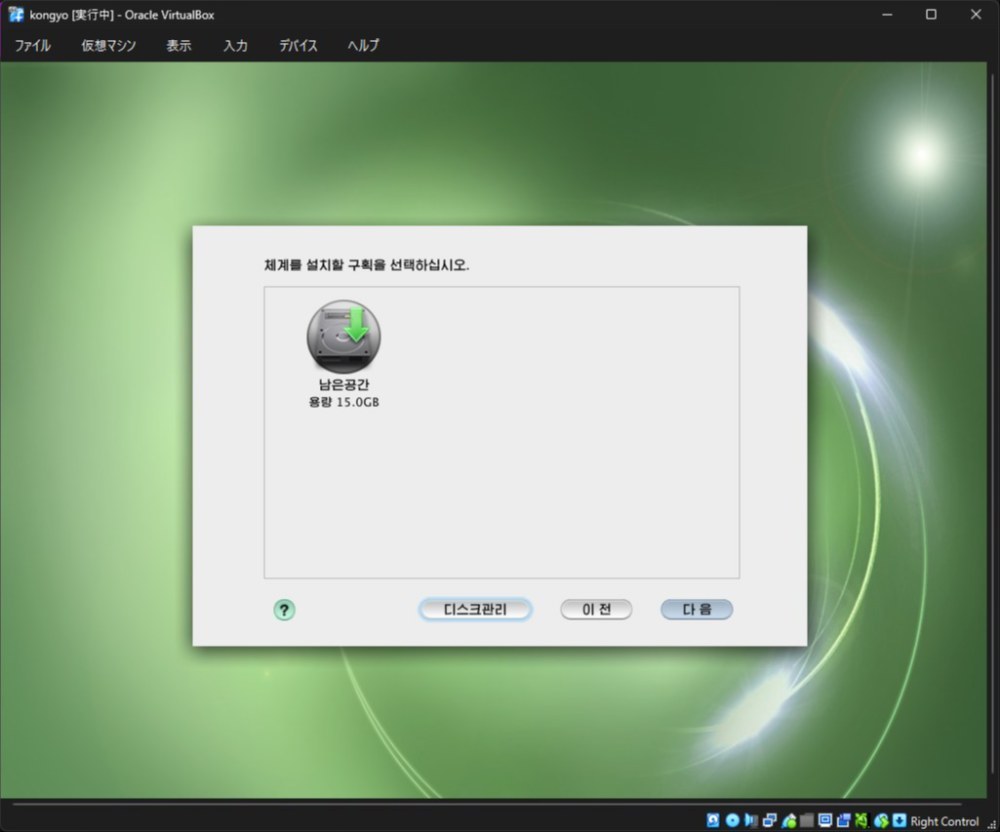Close the VirtualBox window
The height and width of the screenshot is (832, 1000).
976,15
